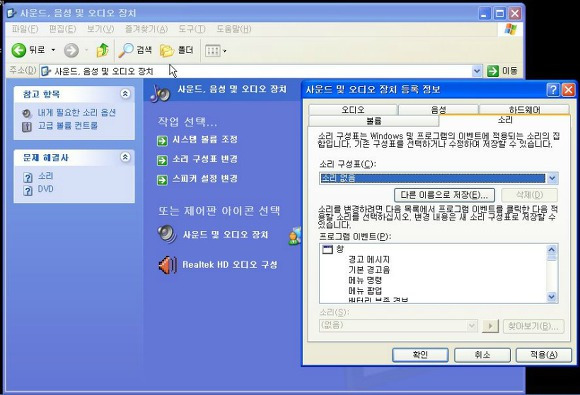Collapse the 문제 해결사 panel

click(x=125, y=157)
